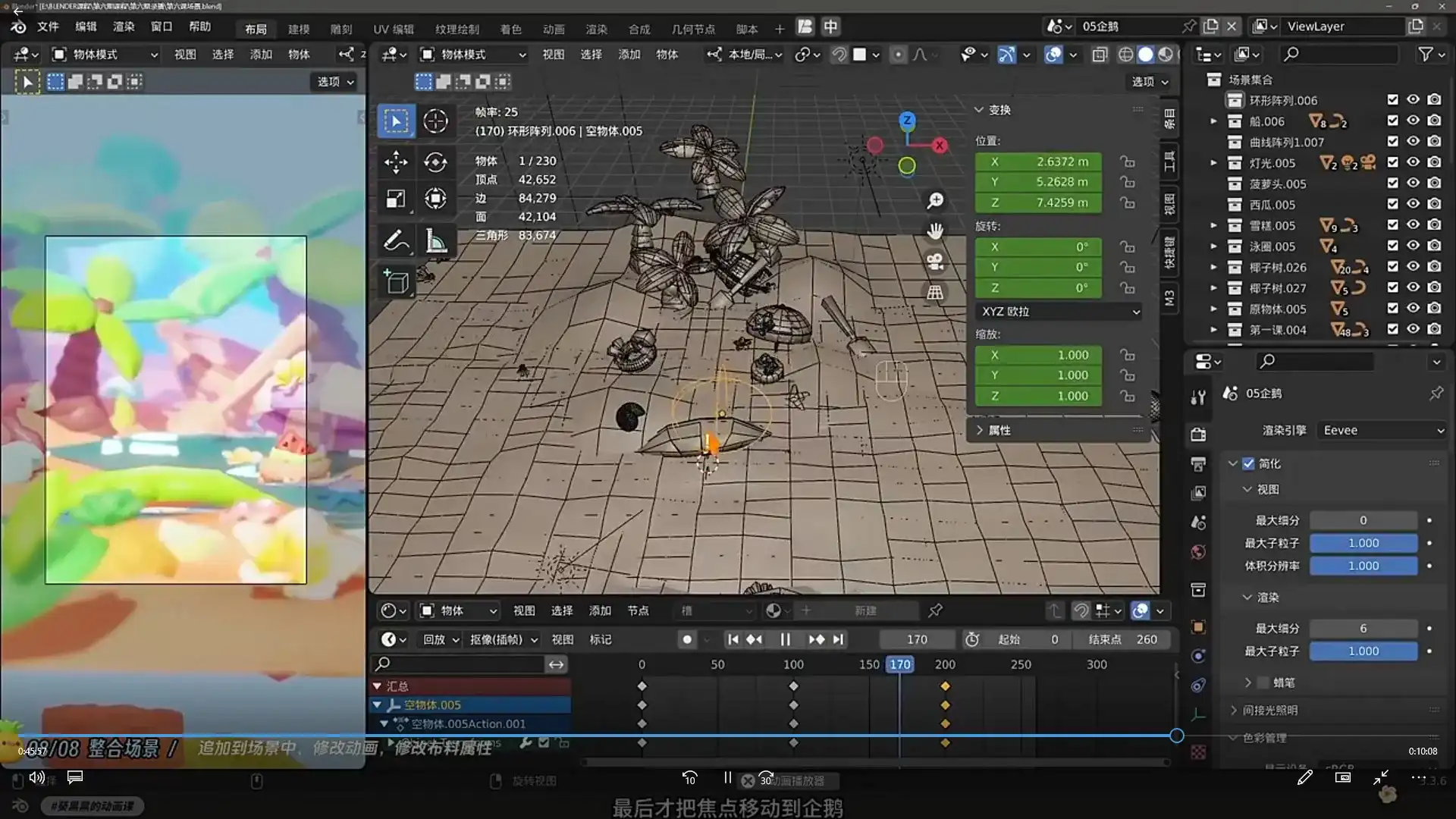Viewport: 1456px width, 819px height.
Task: Open the Eevee render engine dropdown
Action: click(1381, 430)
